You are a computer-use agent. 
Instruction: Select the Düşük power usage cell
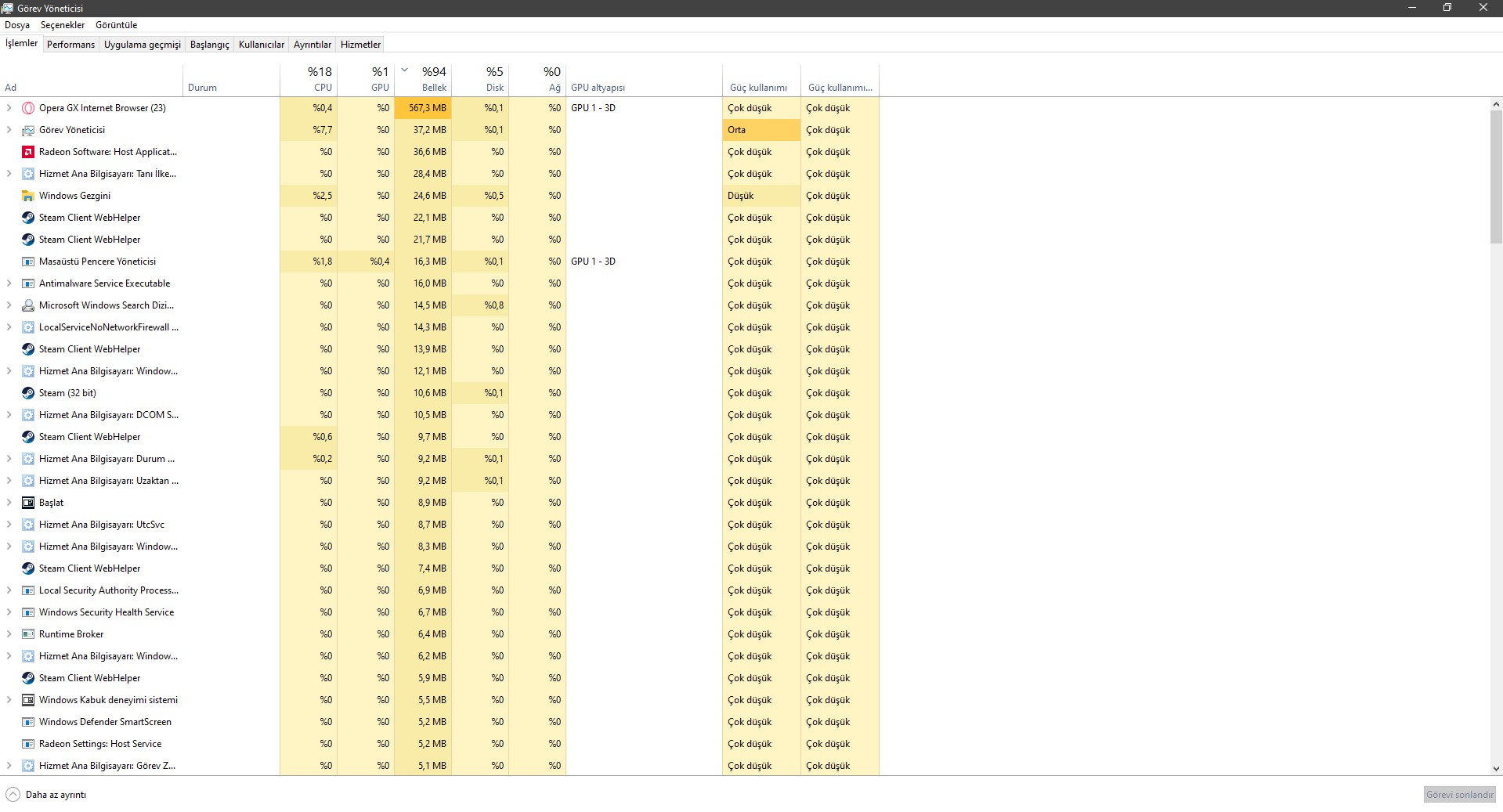[x=761, y=196]
